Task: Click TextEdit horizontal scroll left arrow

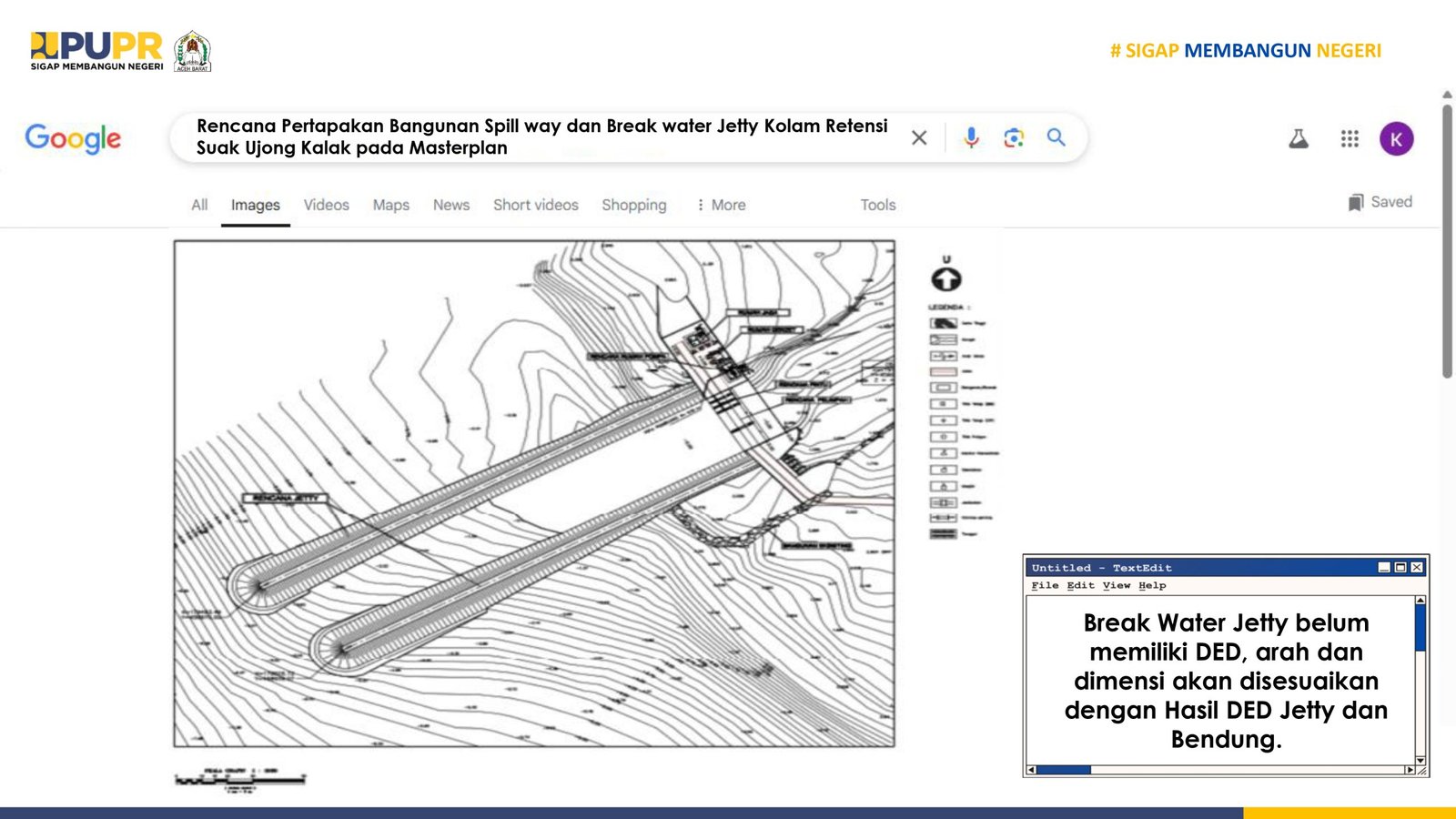Action: (x=1032, y=770)
